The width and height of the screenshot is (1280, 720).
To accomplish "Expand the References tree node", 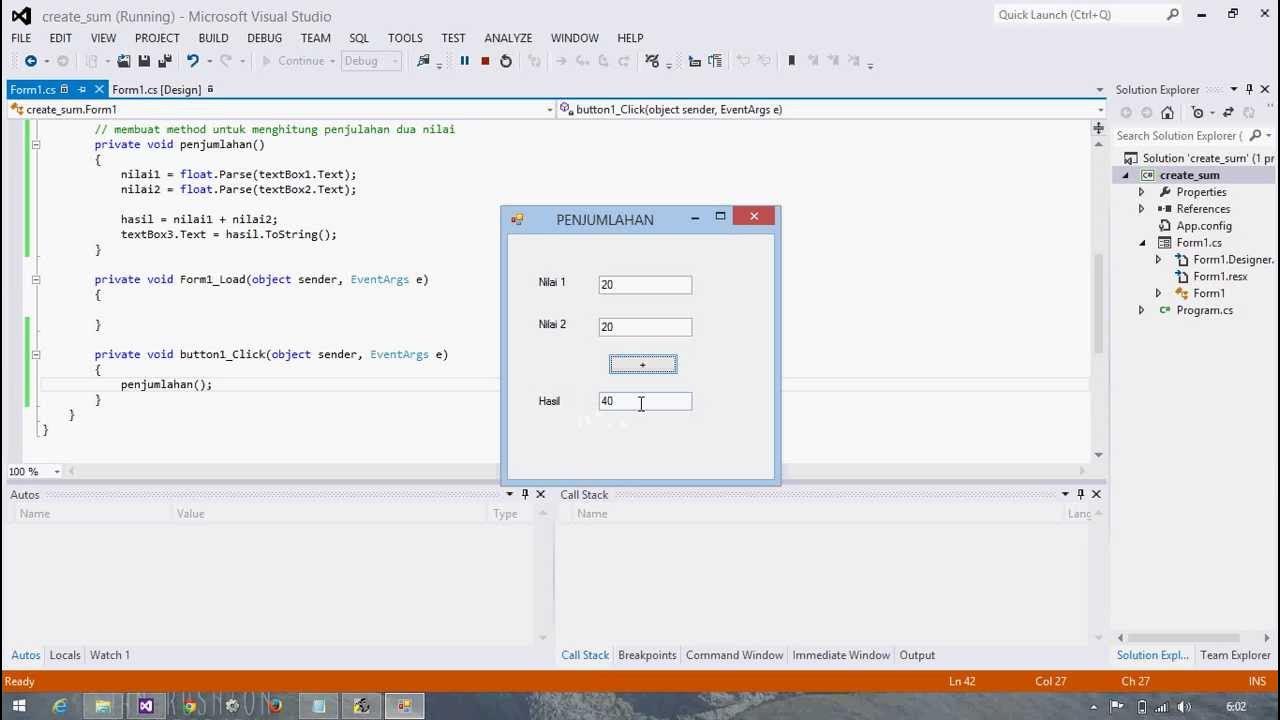I will (x=1141, y=209).
